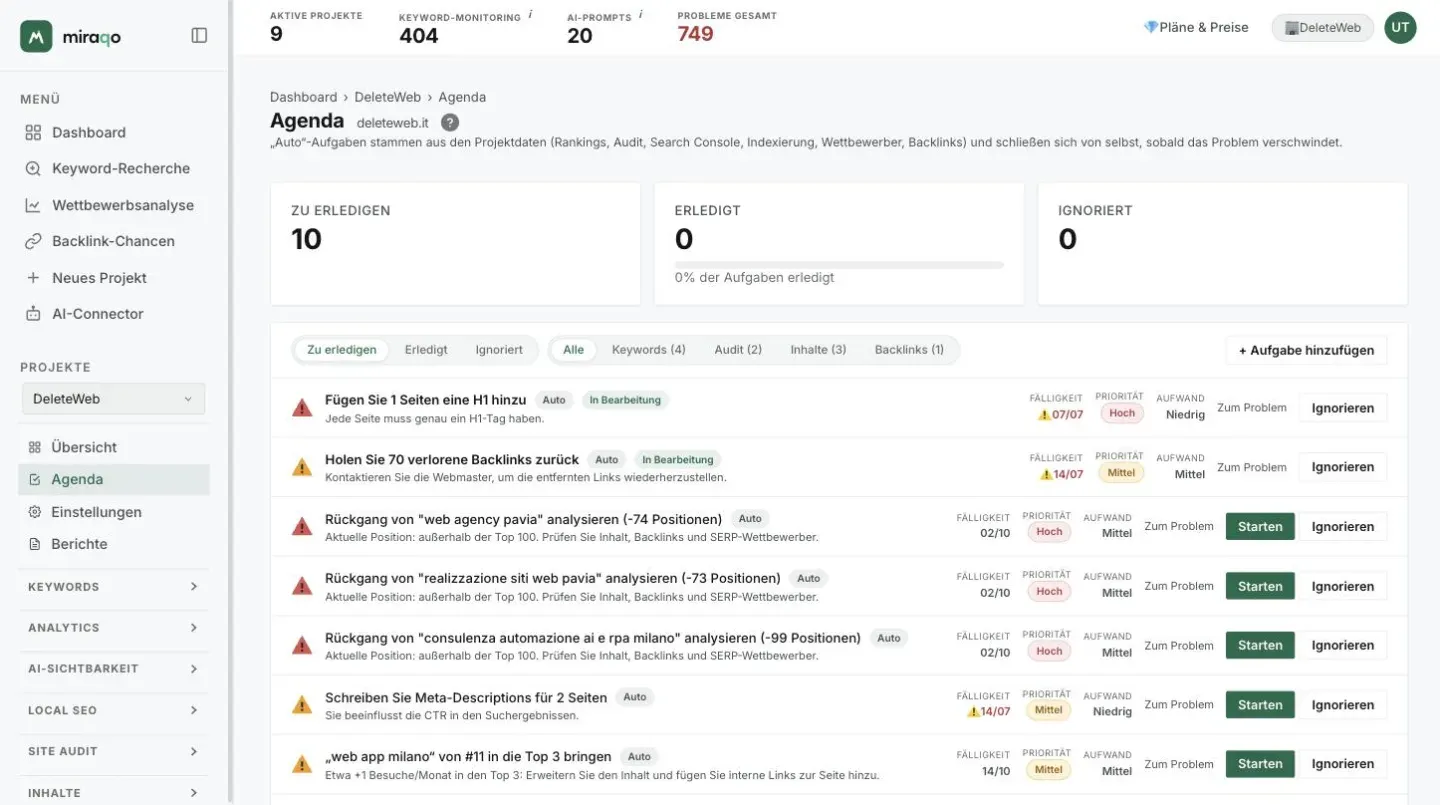The width and height of the screenshot is (1440, 805).
Task: Click the 749 Probleme gesamt value
Action: tap(695, 34)
